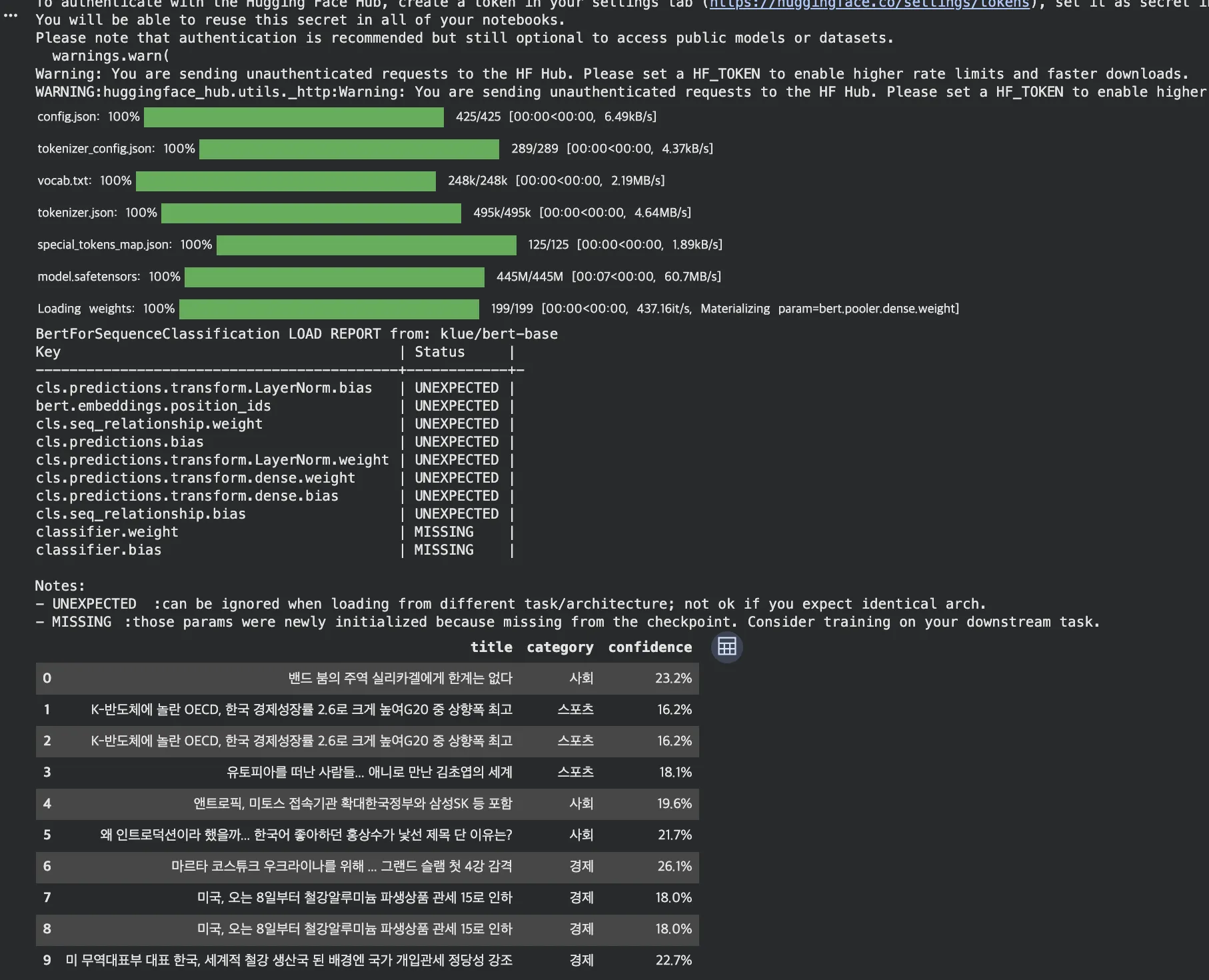Click the special_tokens_map.json progress bar
Screen dimensions: 1209x980
click(x=367, y=245)
